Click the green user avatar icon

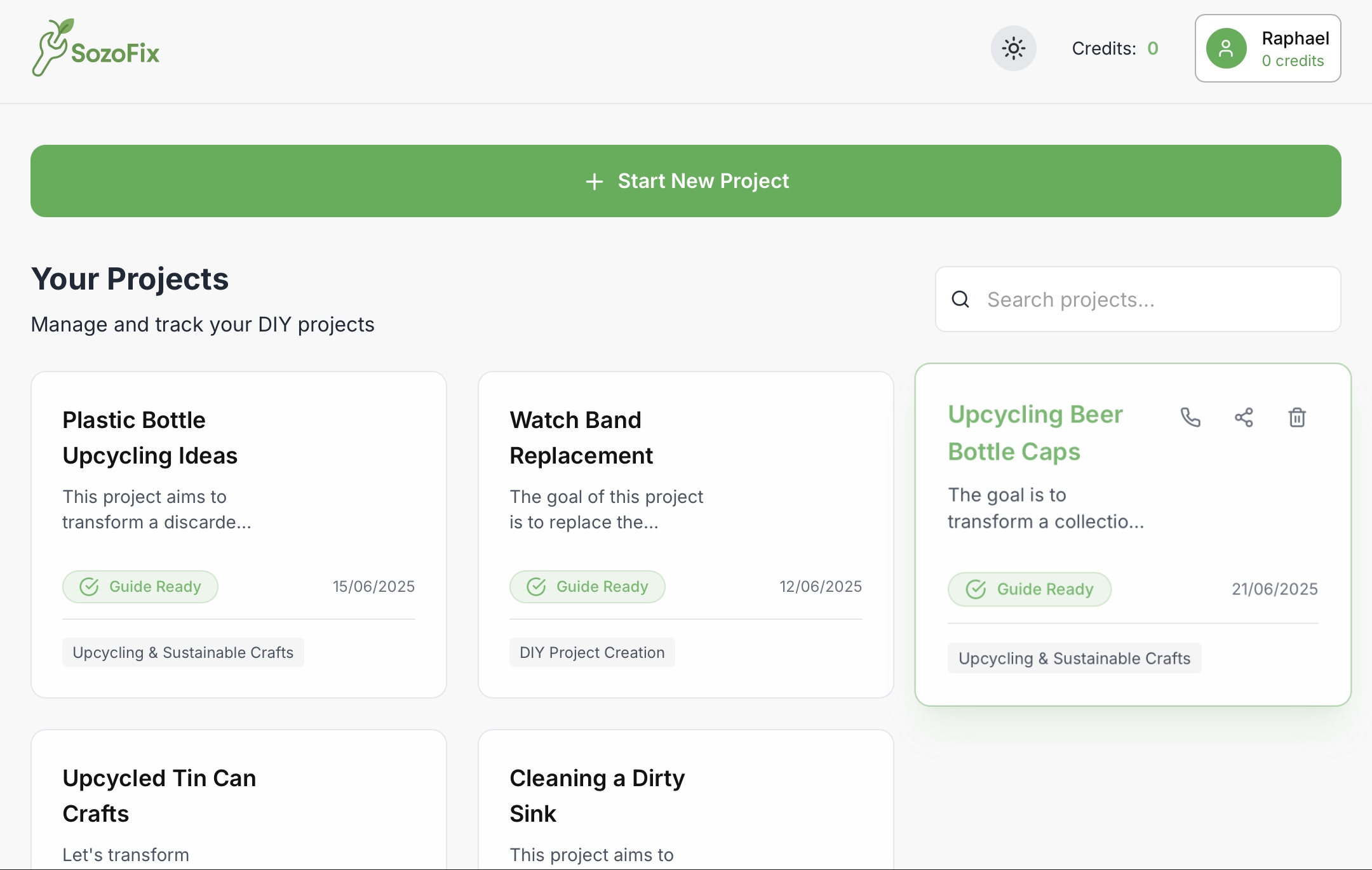[1226, 48]
